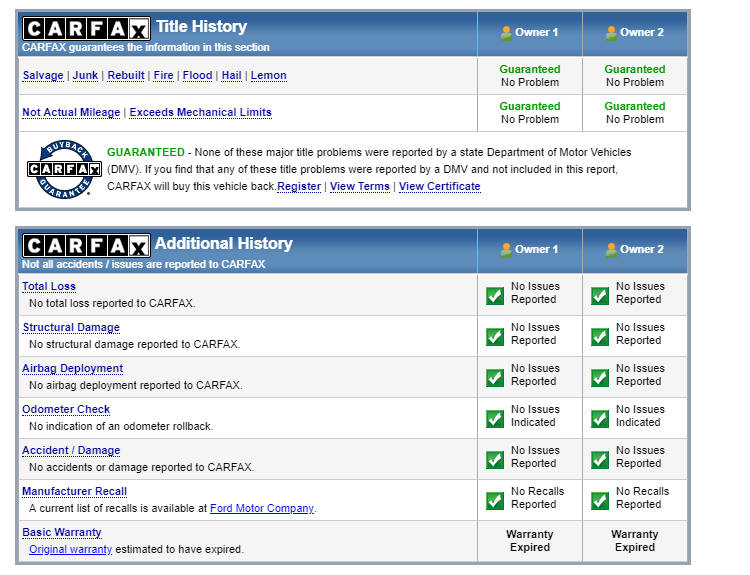This screenshot has height=575, width=750.
Task: Open the Salvage title definition link
Action: point(43,76)
